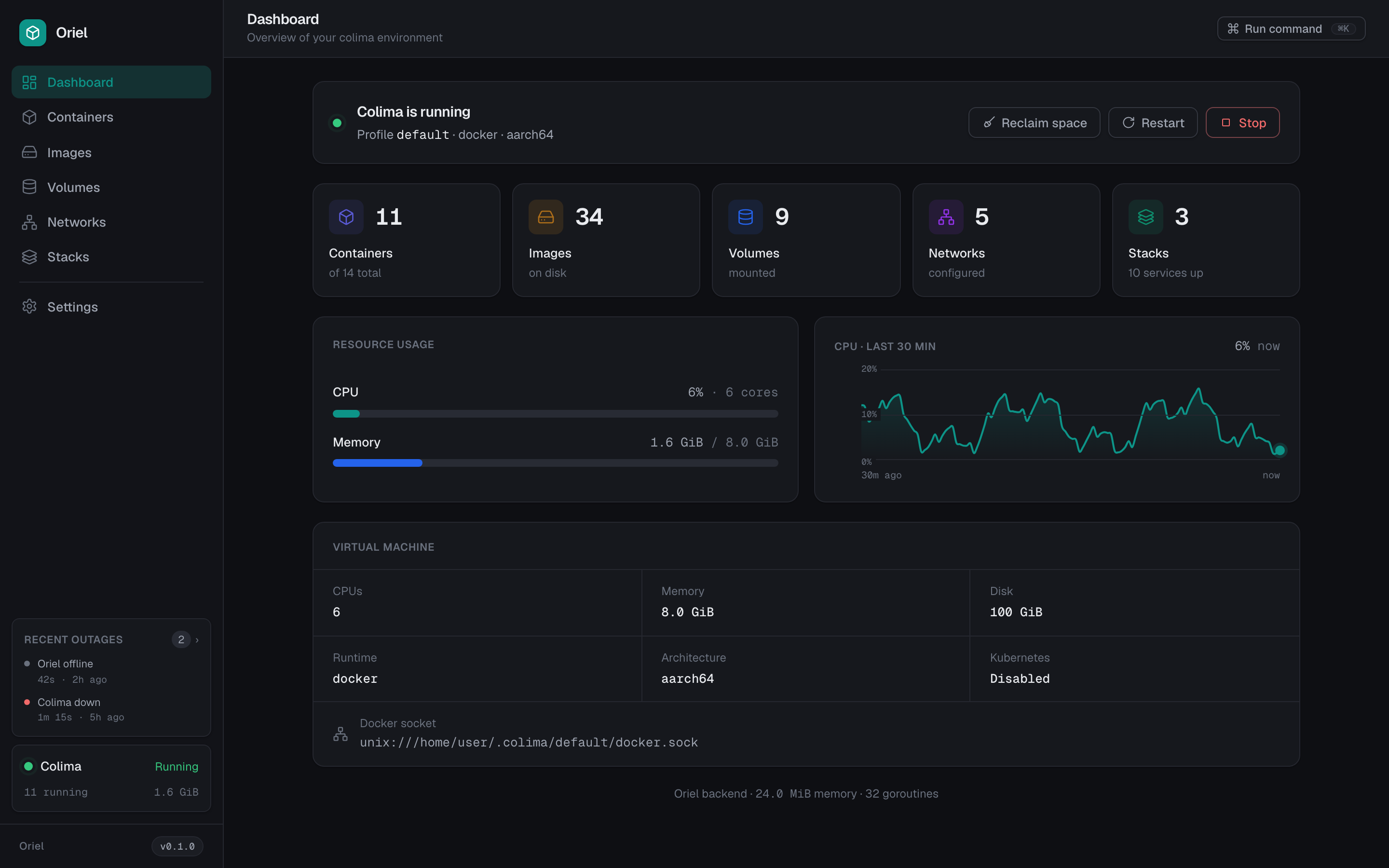Click the red square icon in Stop
This screenshot has width=1389, height=868.
[x=1226, y=122]
